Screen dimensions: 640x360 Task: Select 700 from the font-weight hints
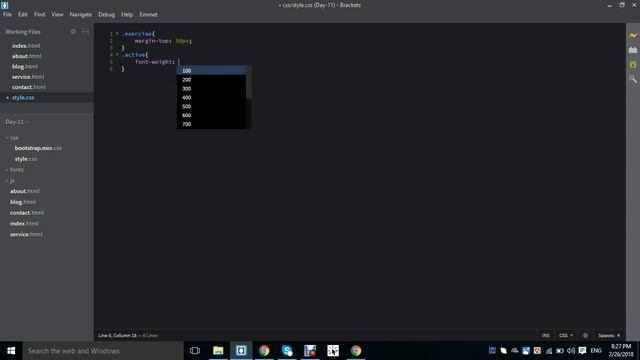[x=211, y=124]
